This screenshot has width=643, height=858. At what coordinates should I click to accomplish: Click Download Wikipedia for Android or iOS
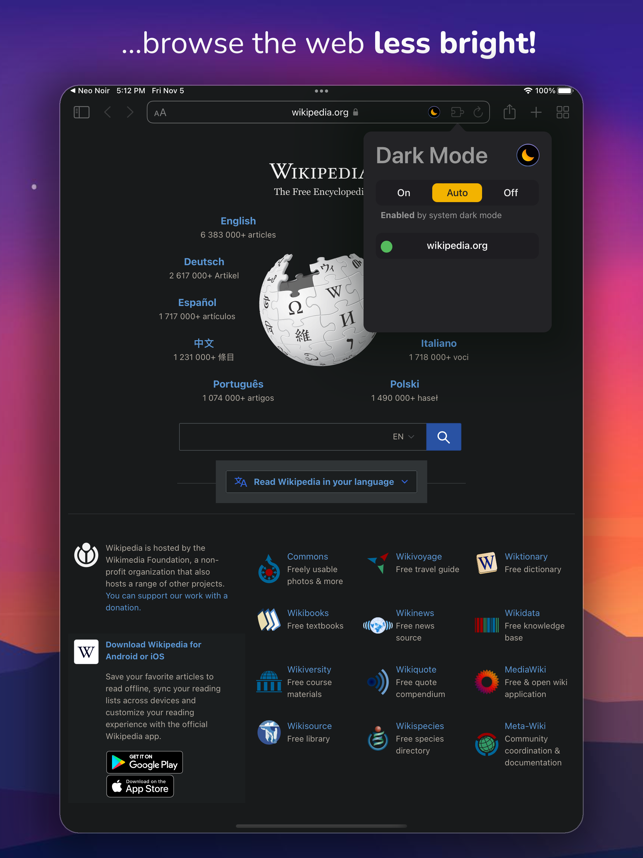pyautogui.click(x=153, y=651)
